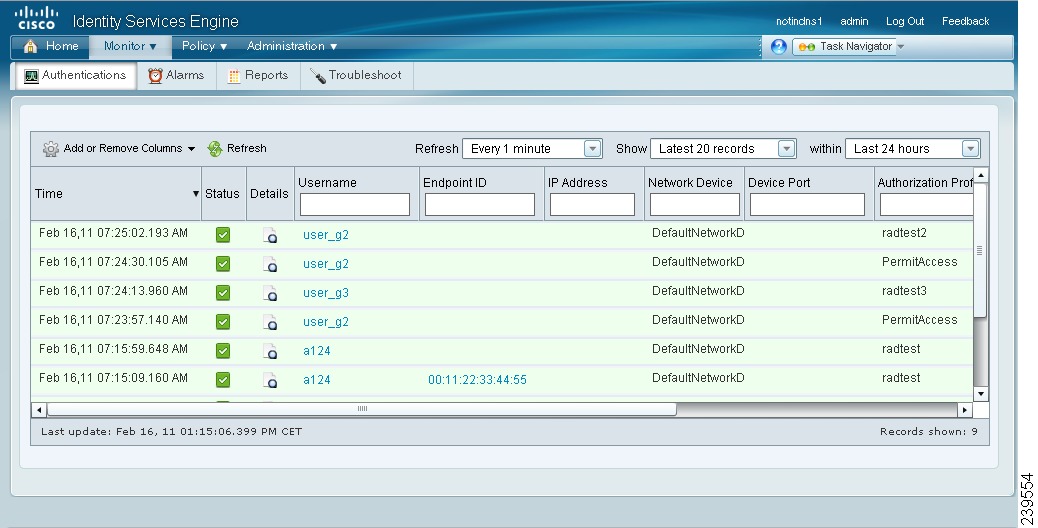Switch to the Reports tab

(x=258, y=75)
